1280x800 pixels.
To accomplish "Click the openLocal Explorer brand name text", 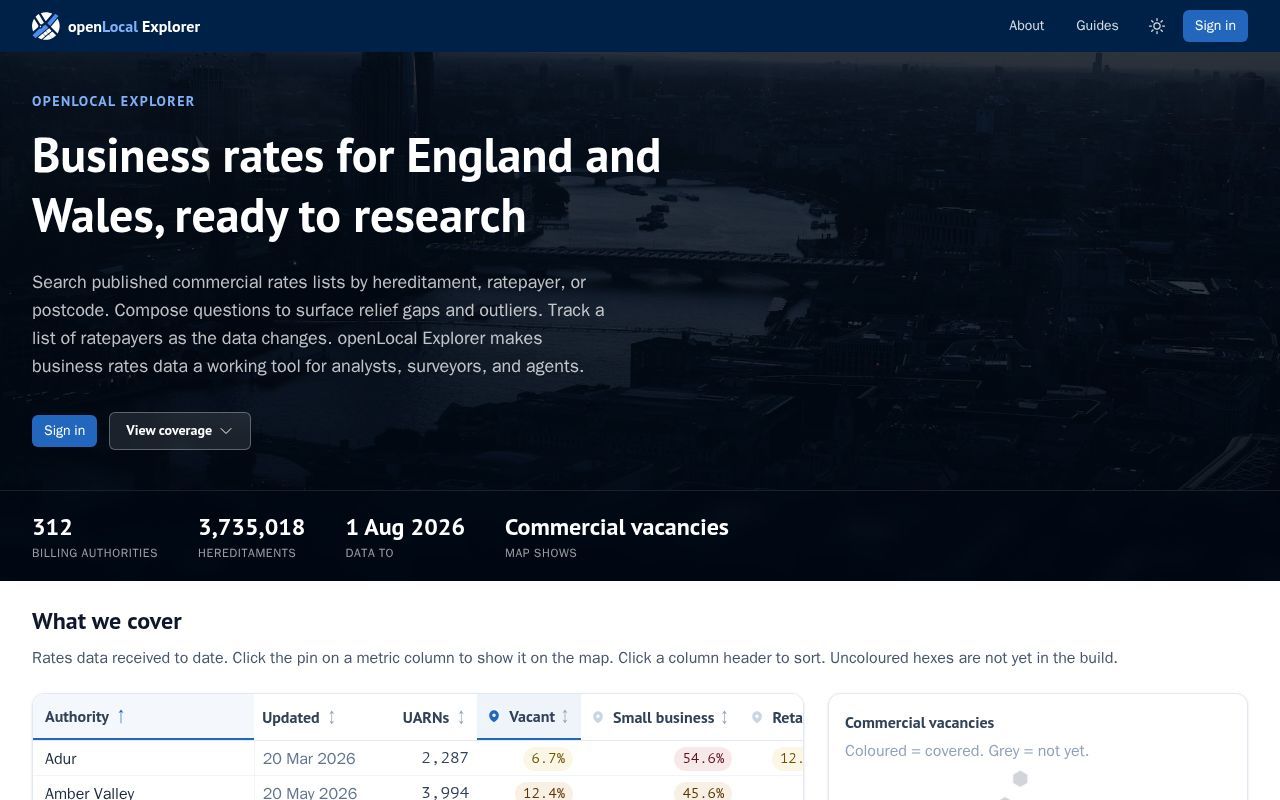I will click(x=134, y=27).
